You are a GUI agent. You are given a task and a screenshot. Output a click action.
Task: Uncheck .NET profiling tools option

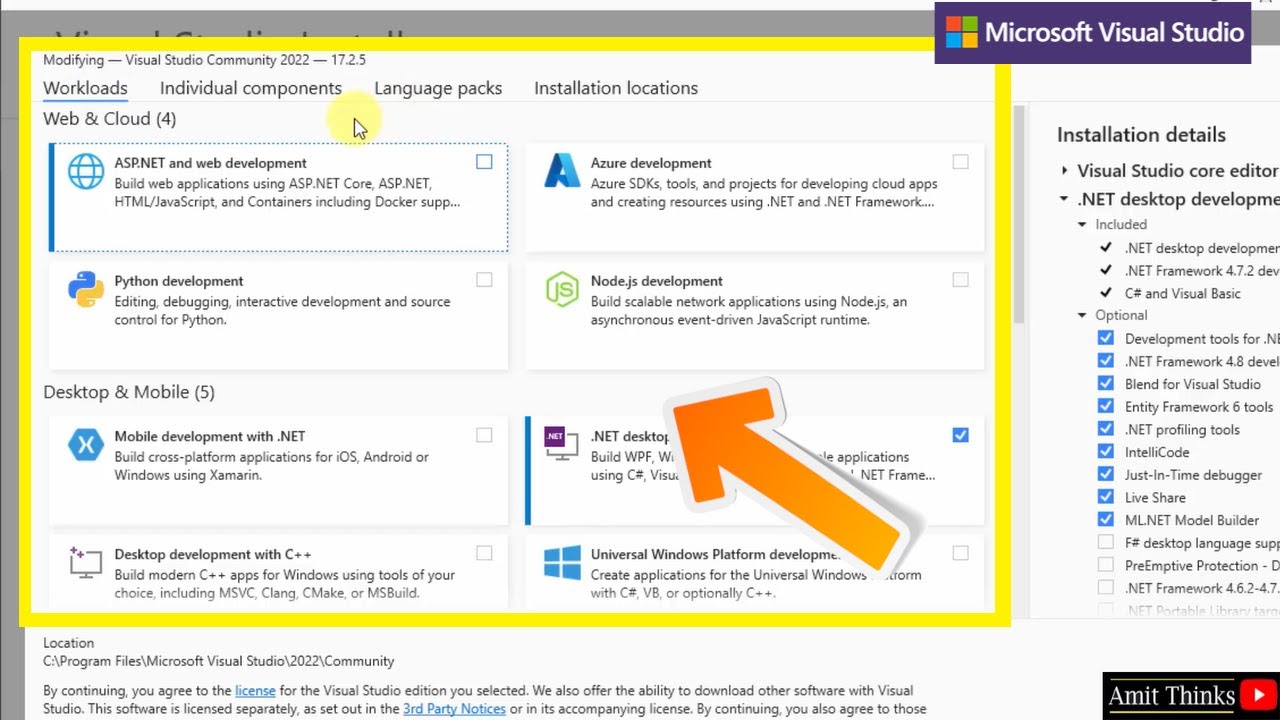(1105, 429)
